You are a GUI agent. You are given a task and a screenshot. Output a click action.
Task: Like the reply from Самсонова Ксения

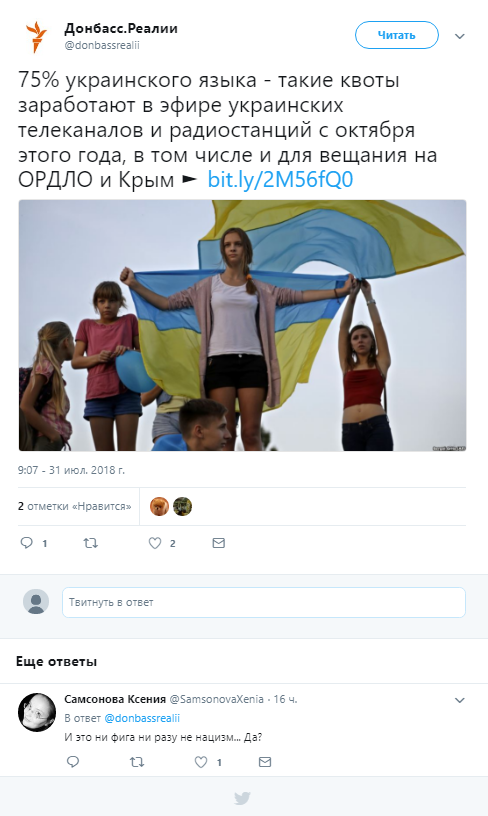(x=201, y=762)
